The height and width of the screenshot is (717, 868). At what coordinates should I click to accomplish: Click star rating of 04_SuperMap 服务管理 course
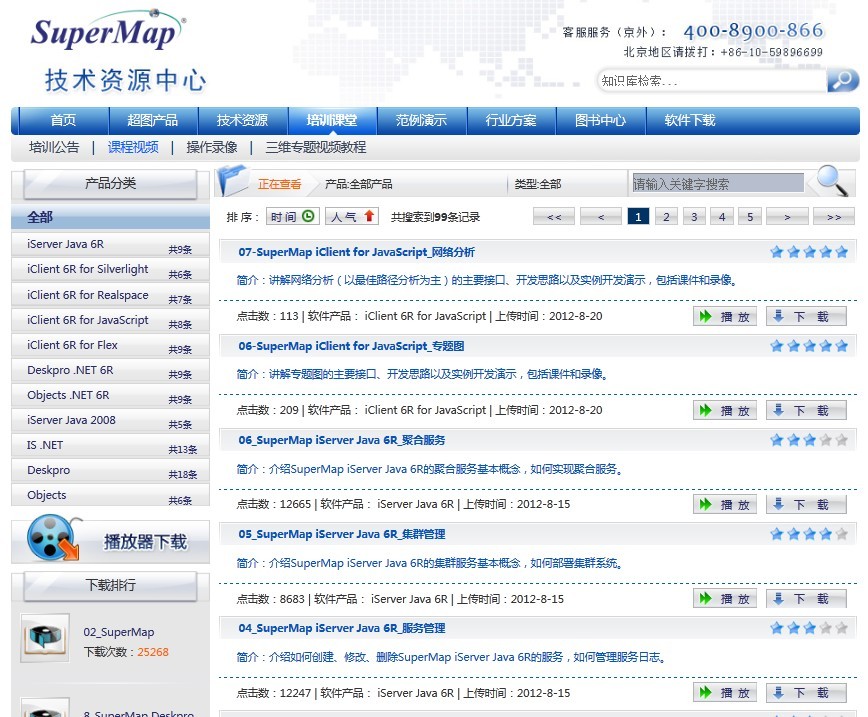coord(809,628)
